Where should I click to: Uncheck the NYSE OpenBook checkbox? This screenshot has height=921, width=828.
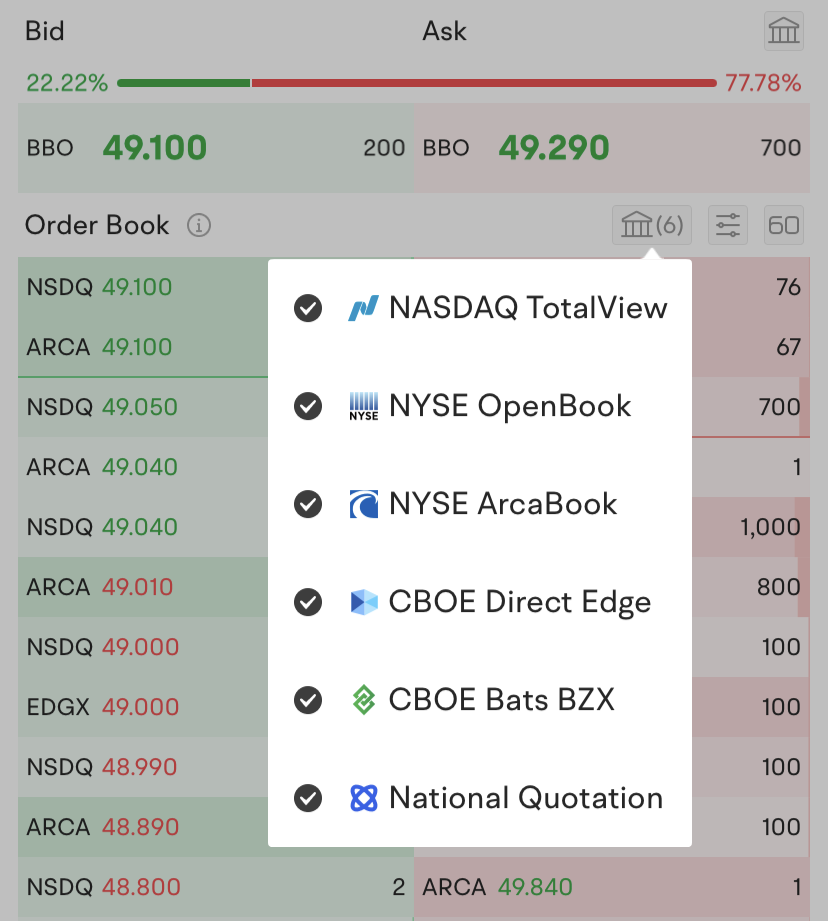pos(308,407)
